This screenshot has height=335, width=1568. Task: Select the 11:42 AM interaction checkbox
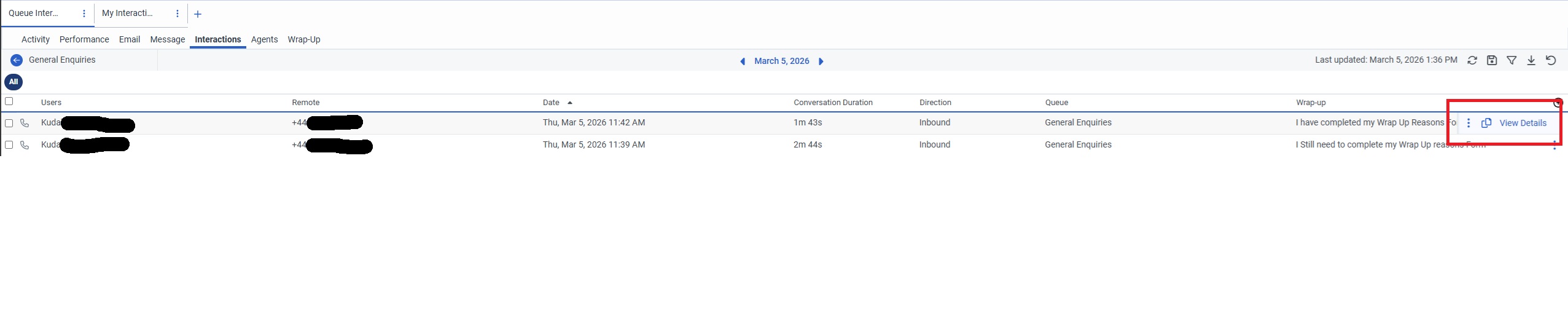9,123
